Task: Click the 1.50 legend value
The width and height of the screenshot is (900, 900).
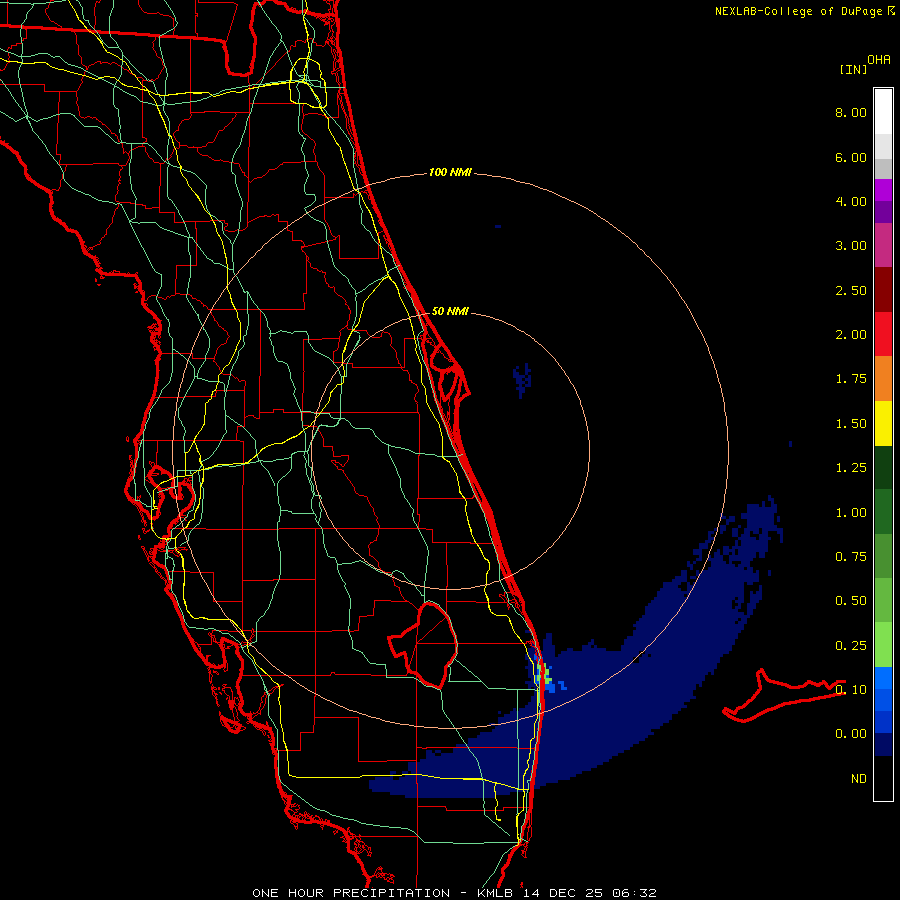Action: tap(851, 424)
